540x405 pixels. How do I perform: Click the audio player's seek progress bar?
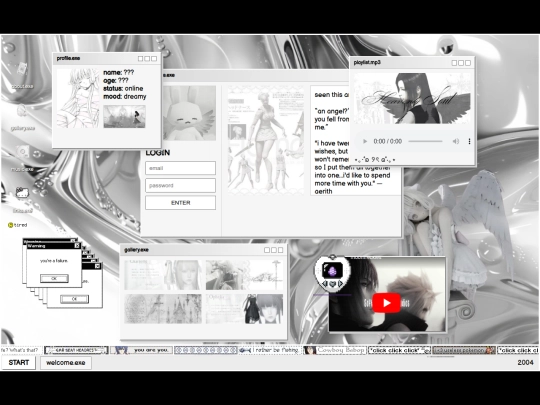click(x=425, y=141)
